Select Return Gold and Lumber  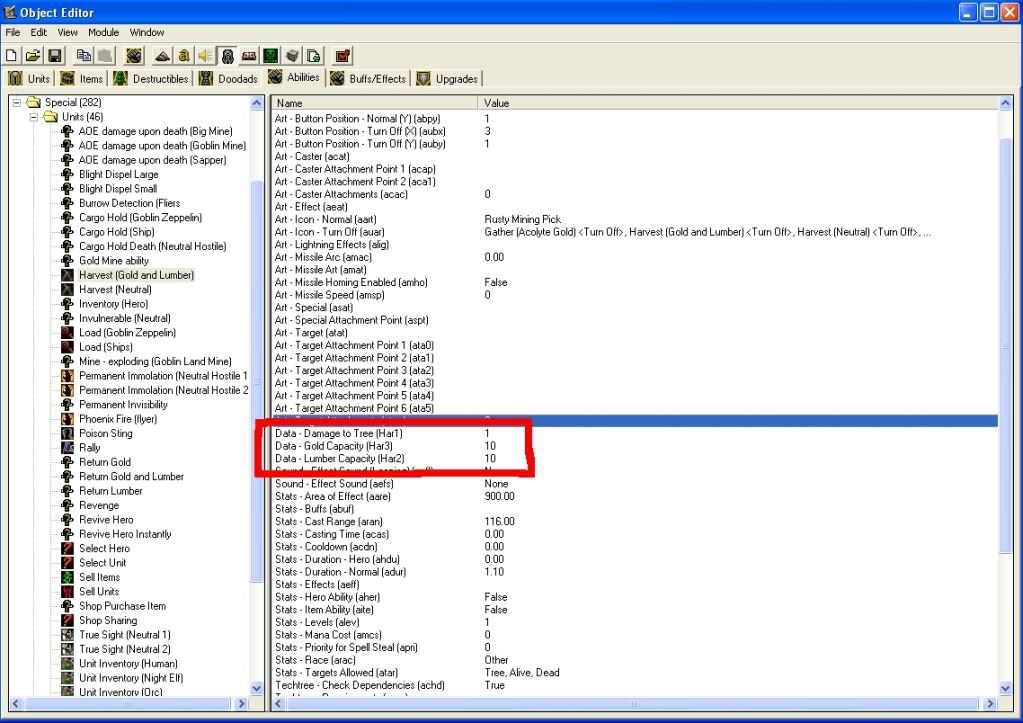tap(131, 476)
